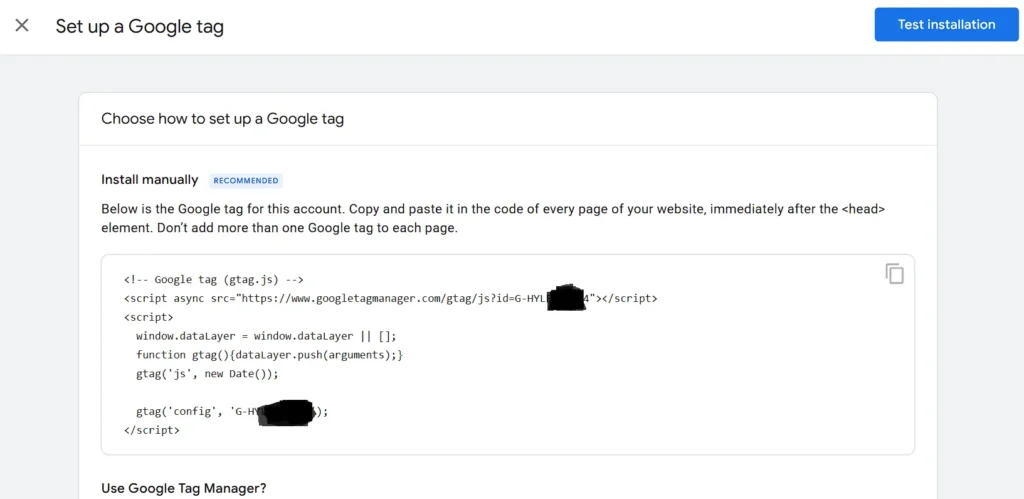Click the 'Use Google Tag Manager?' heading
The width and height of the screenshot is (1024, 499).
[x=184, y=489]
